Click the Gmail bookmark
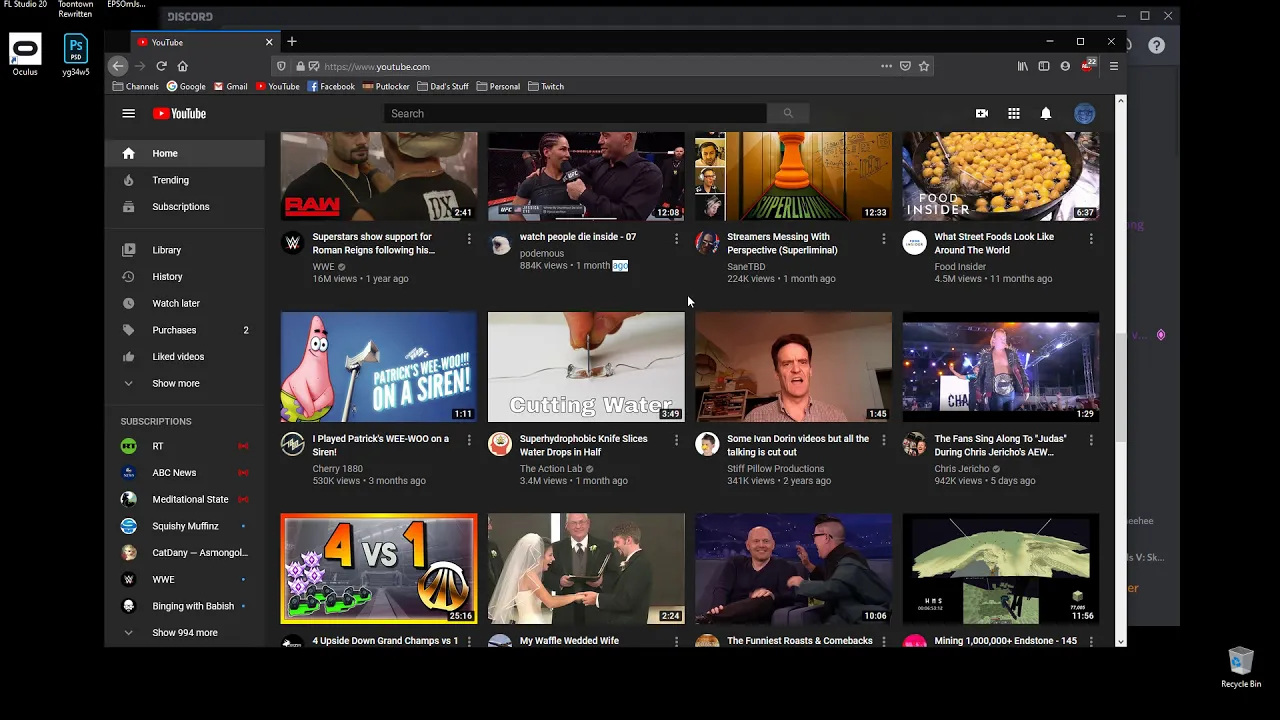This screenshot has height=720, width=1280. 230,86
